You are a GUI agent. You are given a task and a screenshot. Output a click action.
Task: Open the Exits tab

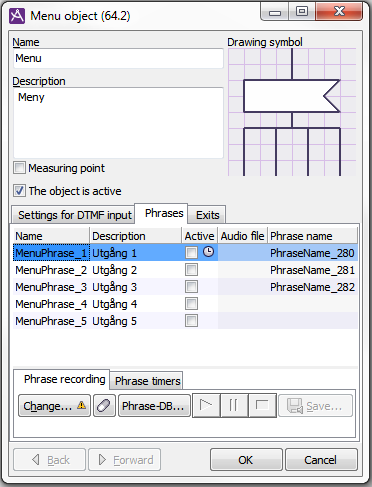(207, 215)
